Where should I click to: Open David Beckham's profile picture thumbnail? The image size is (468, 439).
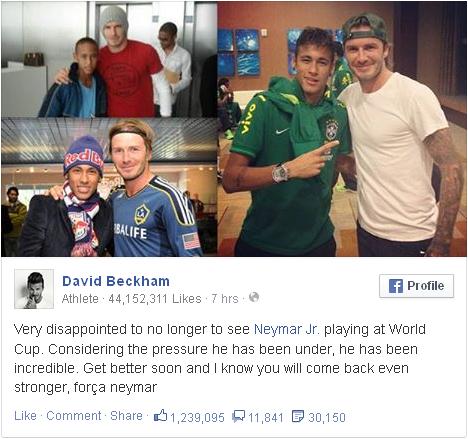pos(34,289)
